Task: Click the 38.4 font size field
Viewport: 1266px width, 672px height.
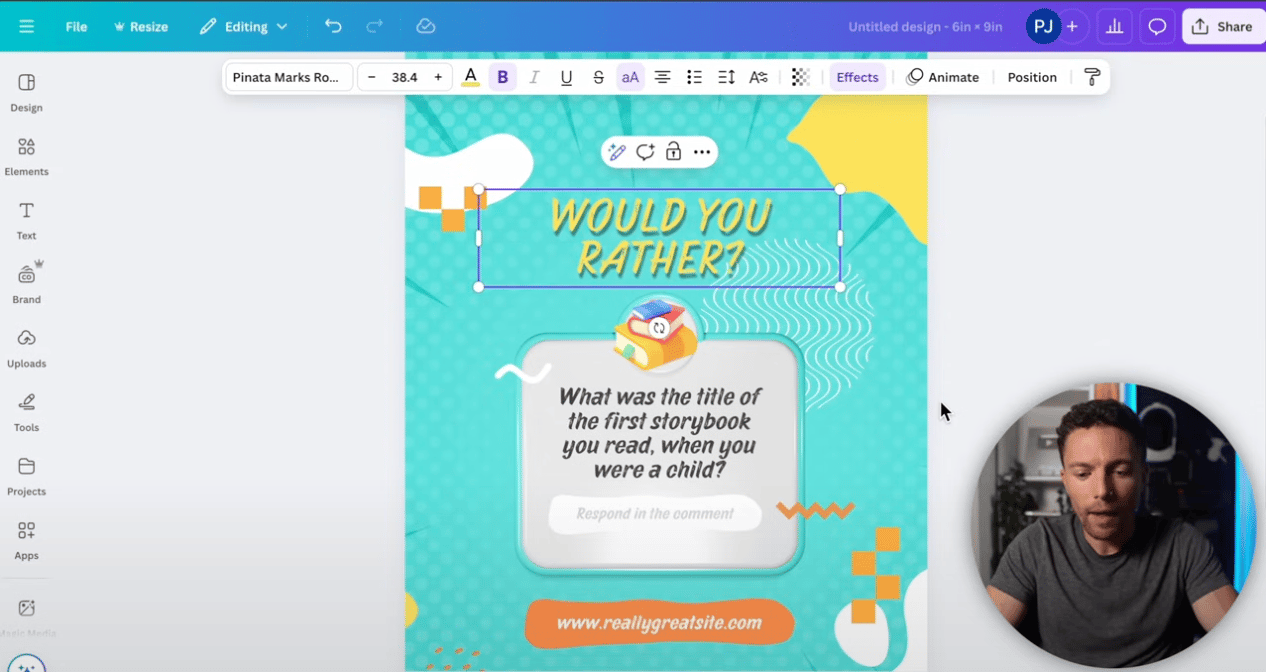Action: pos(405,77)
